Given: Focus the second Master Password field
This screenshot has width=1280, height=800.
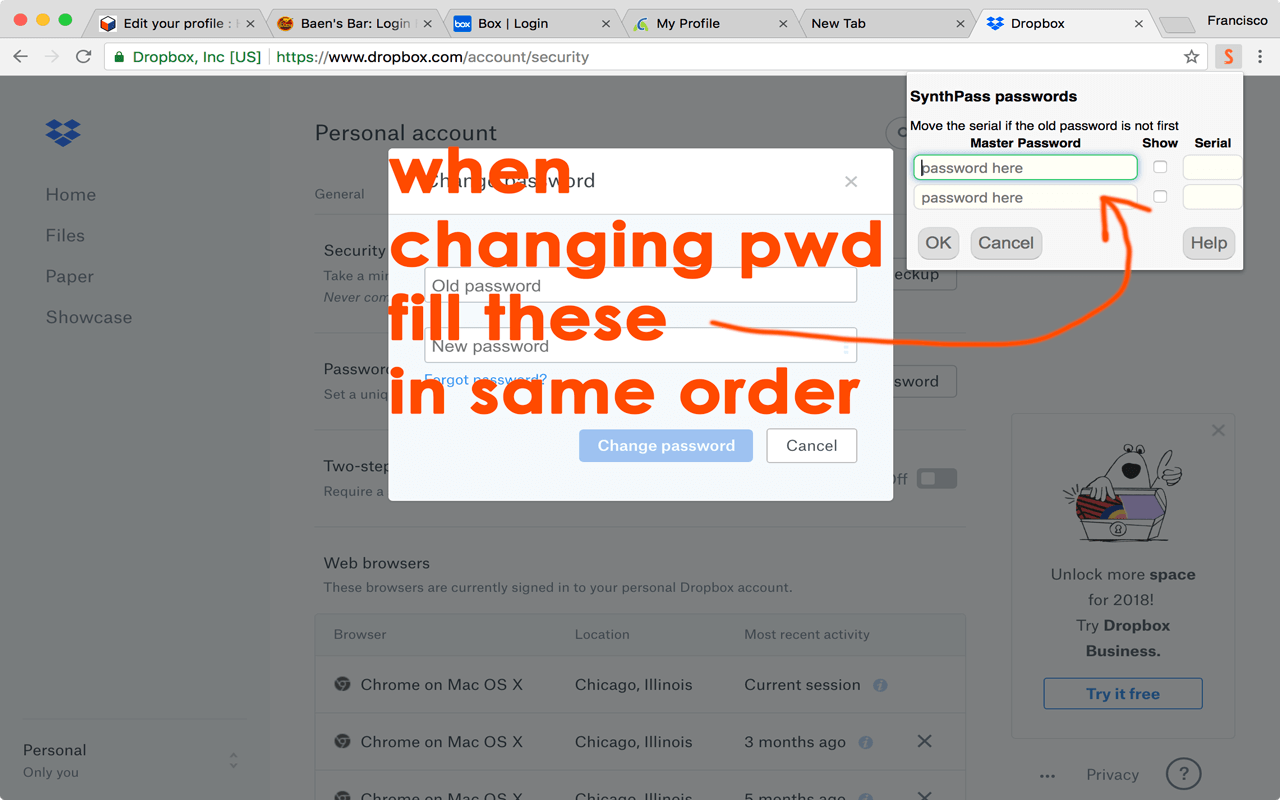Looking at the screenshot, I should point(1025,198).
